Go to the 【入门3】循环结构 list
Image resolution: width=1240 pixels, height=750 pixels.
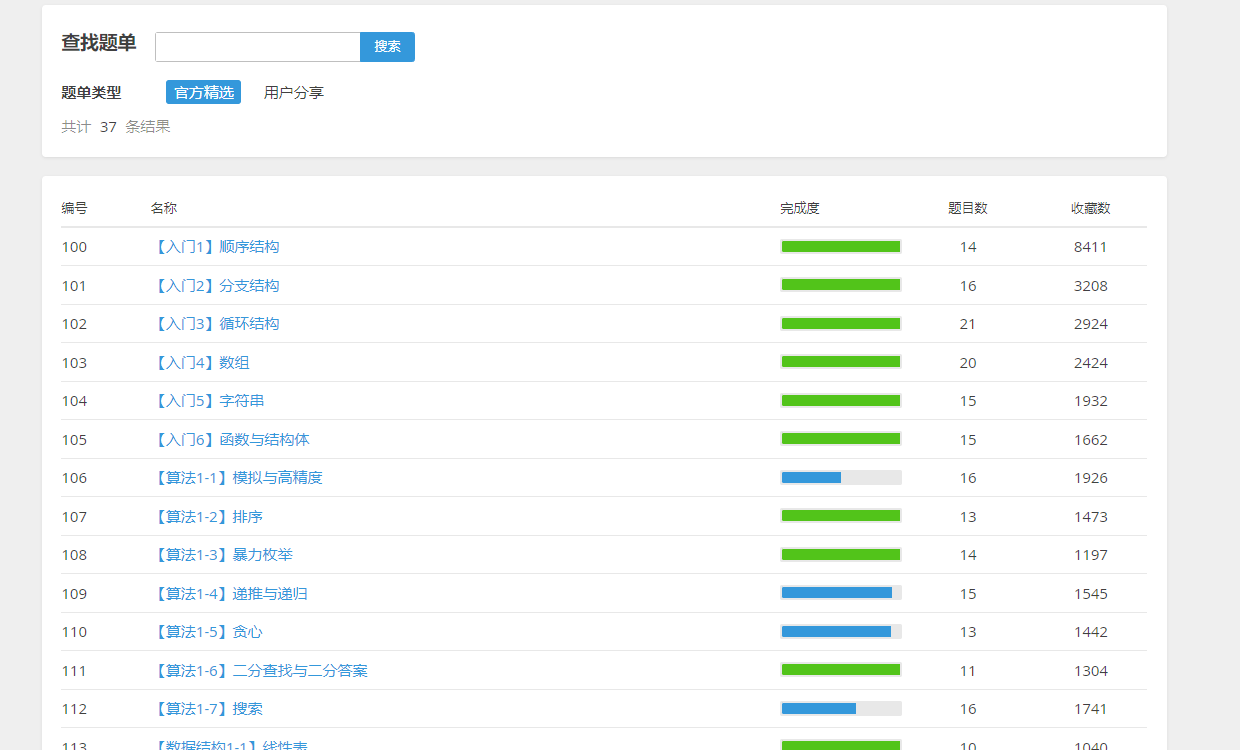click(x=216, y=324)
